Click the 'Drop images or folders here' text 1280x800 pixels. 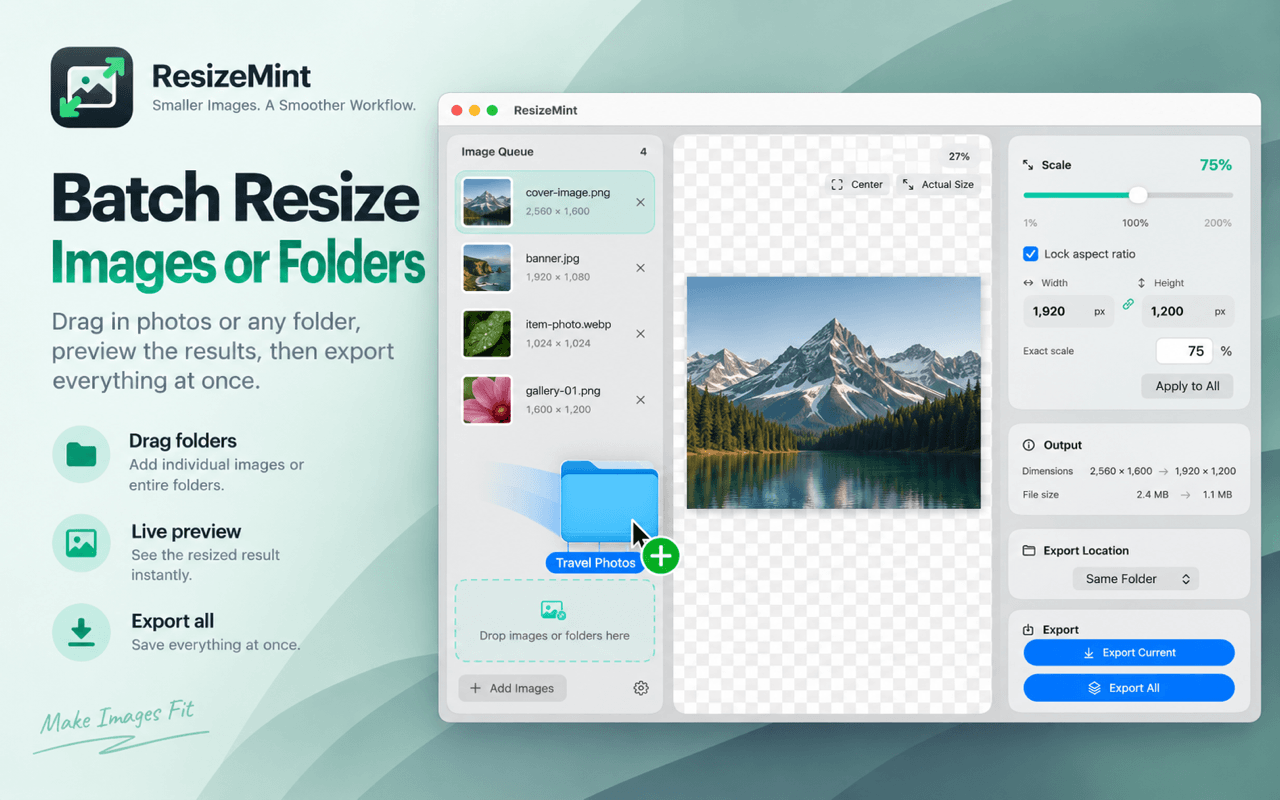pos(555,636)
